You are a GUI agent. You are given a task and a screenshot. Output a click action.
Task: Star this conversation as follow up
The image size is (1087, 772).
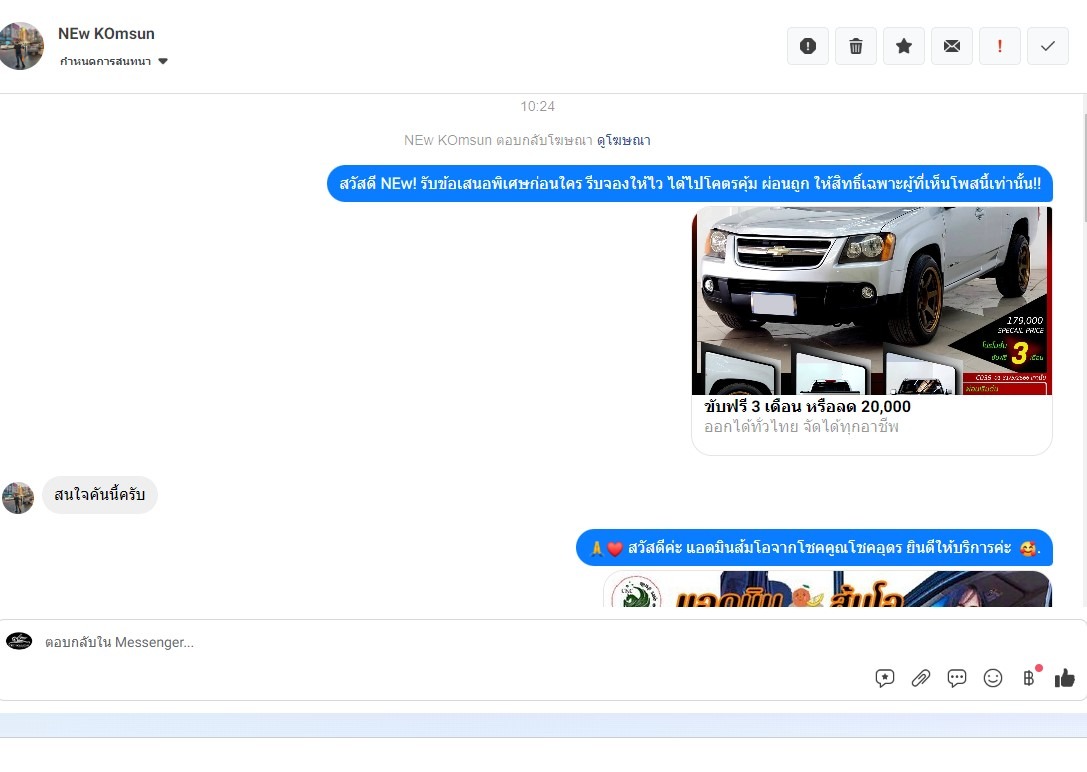pyautogui.click(x=903, y=46)
